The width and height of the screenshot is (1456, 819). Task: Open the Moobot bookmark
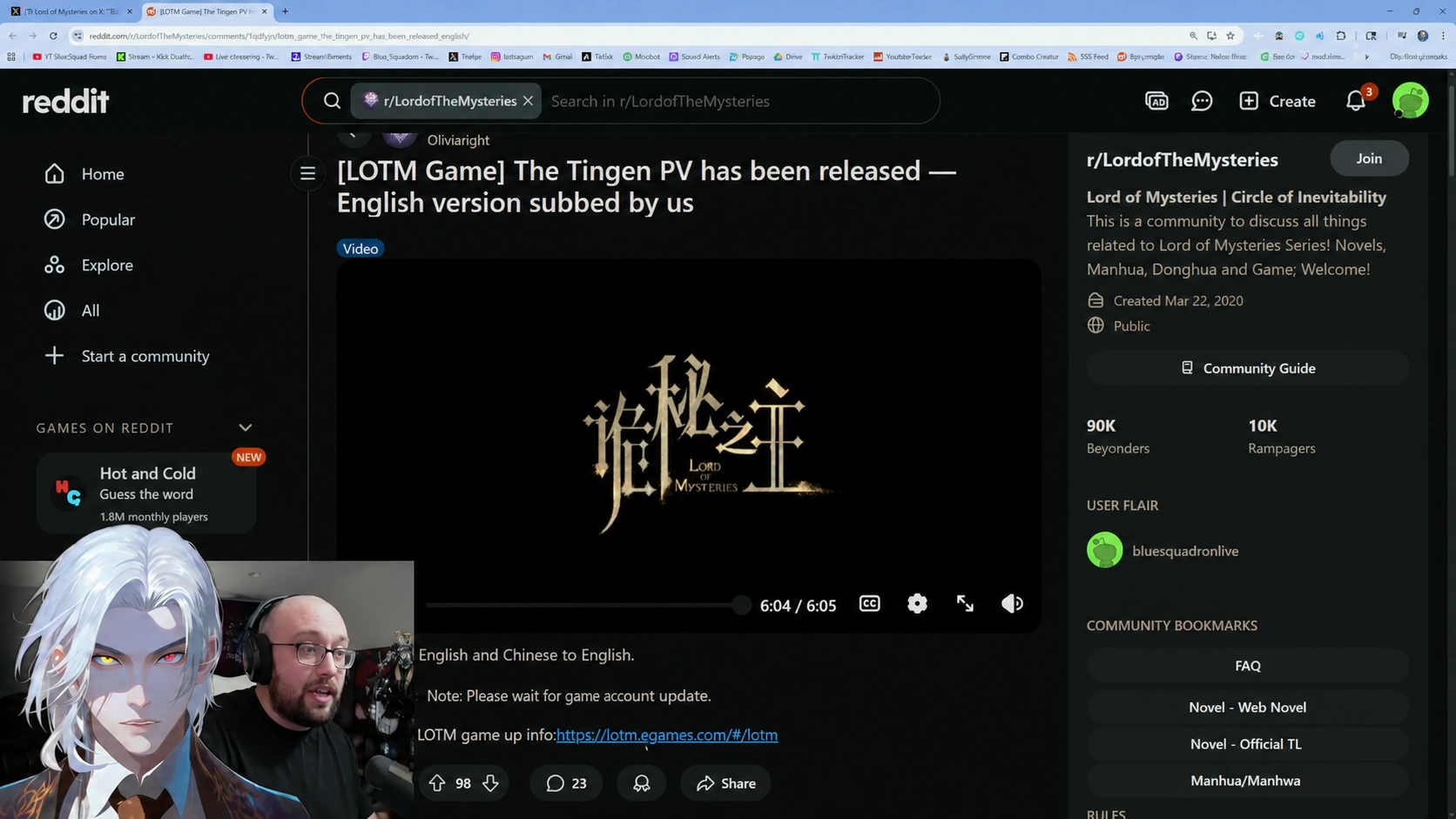click(641, 57)
